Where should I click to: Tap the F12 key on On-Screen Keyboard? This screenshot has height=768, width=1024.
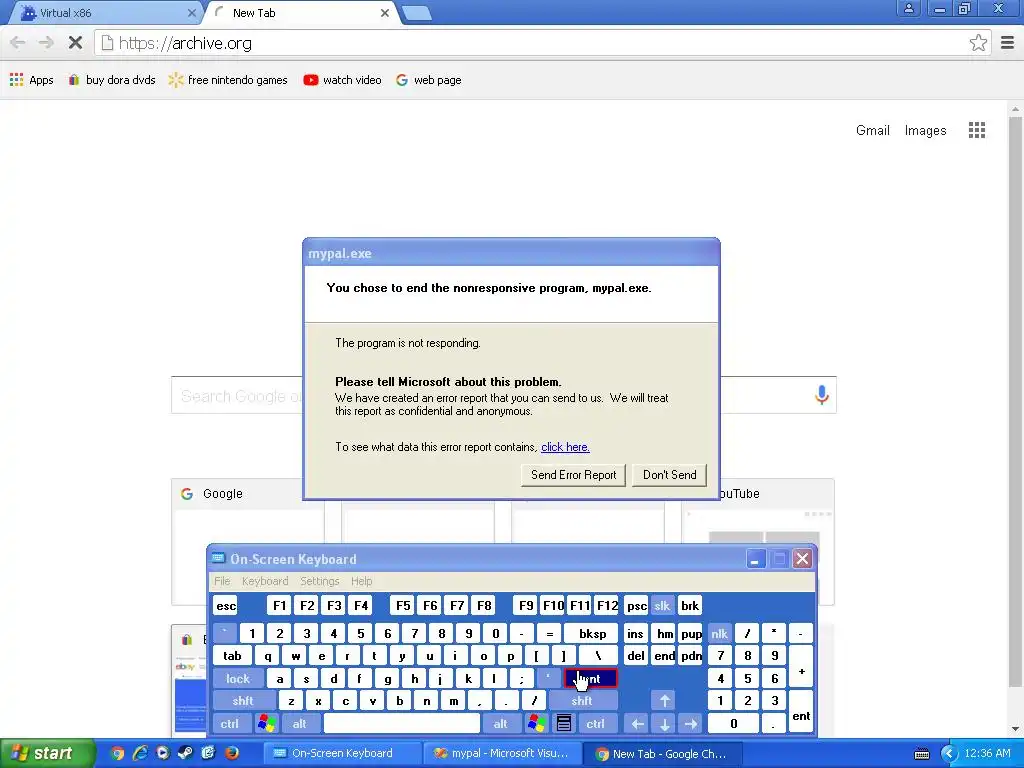click(607, 605)
